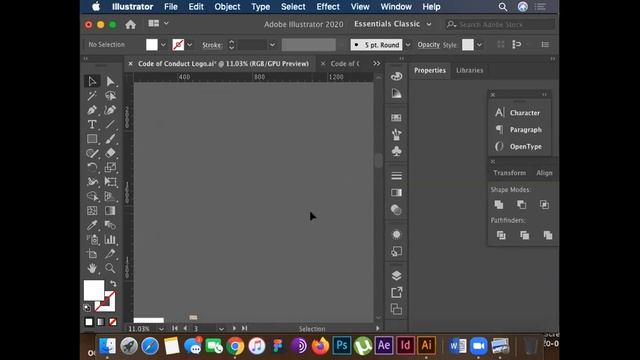Select the Width tool
Viewport: 640px width, 360px height.
[92, 182]
